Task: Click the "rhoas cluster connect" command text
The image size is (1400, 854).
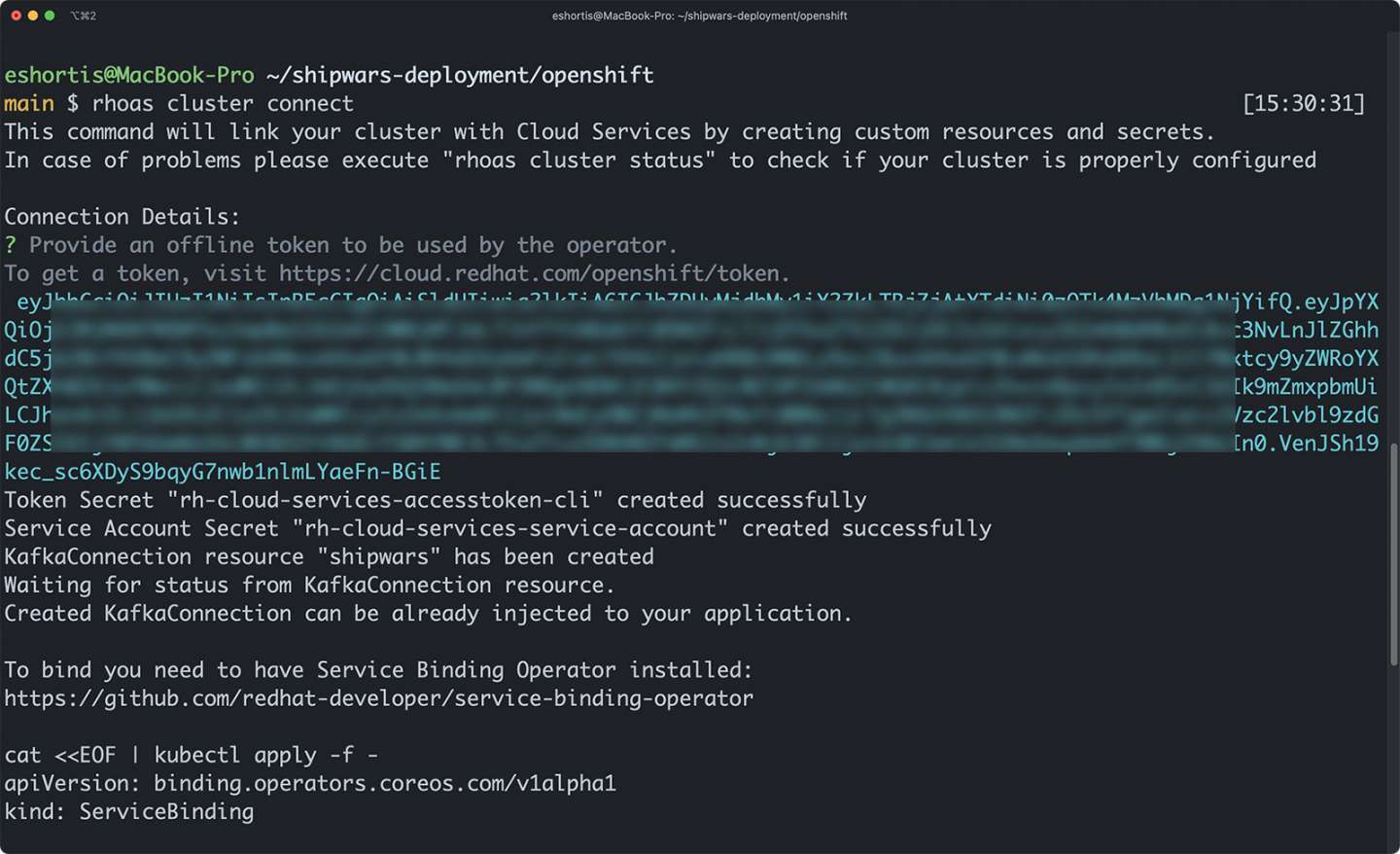Action: (x=223, y=103)
